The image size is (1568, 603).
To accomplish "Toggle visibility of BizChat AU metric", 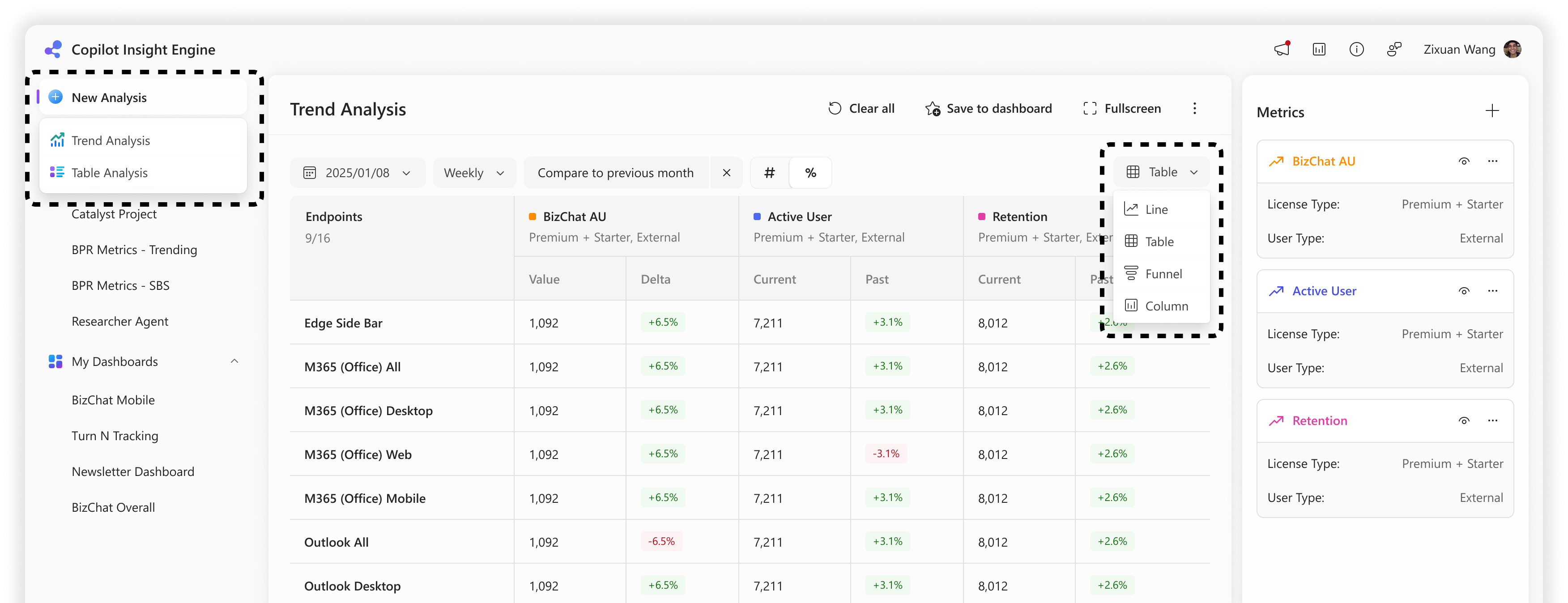I will [x=1464, y=161].
